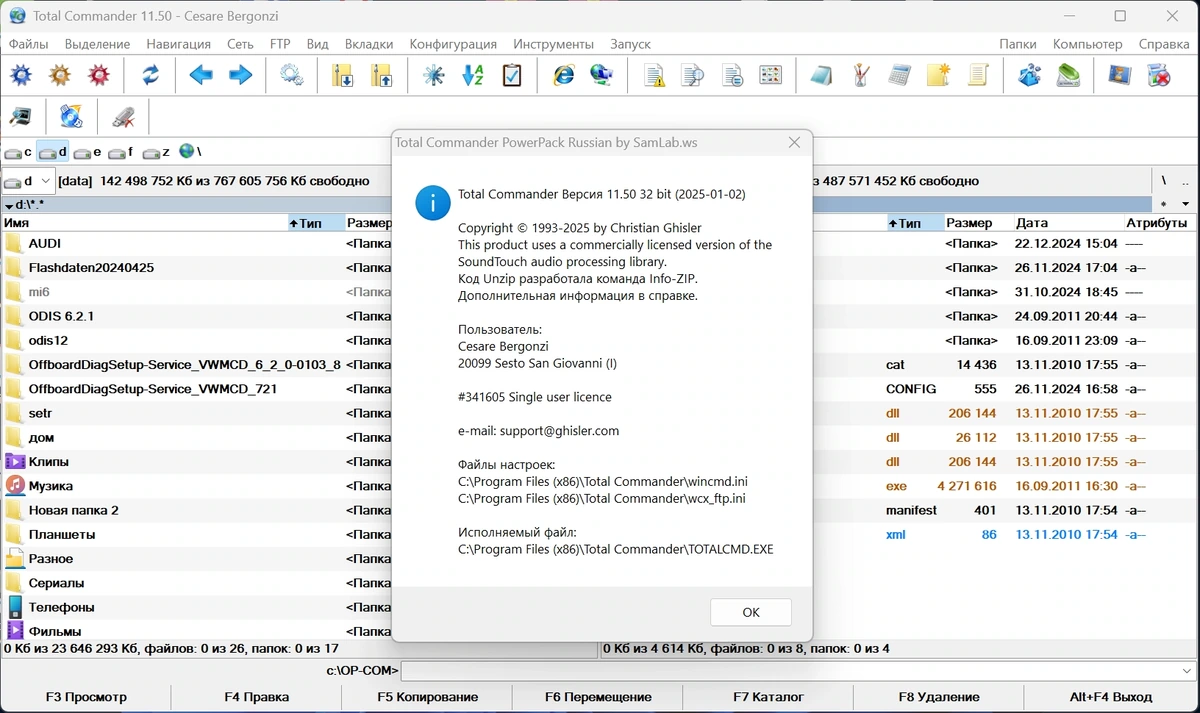The image size is (1200, 713).
Task: Open the left panel drive dropdown showing d
Action: [28, 181]
